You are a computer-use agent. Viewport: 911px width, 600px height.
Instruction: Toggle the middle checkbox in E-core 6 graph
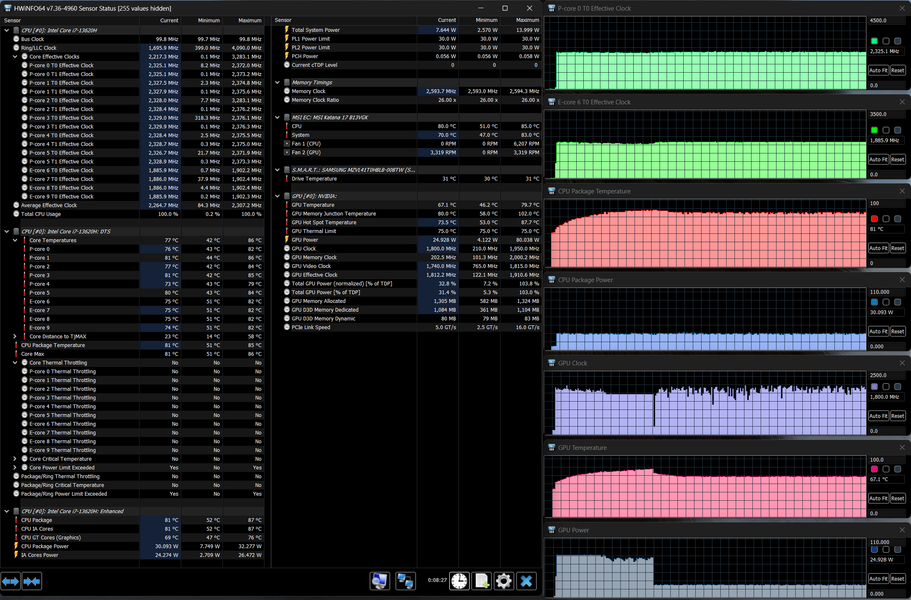pos(885,130)
